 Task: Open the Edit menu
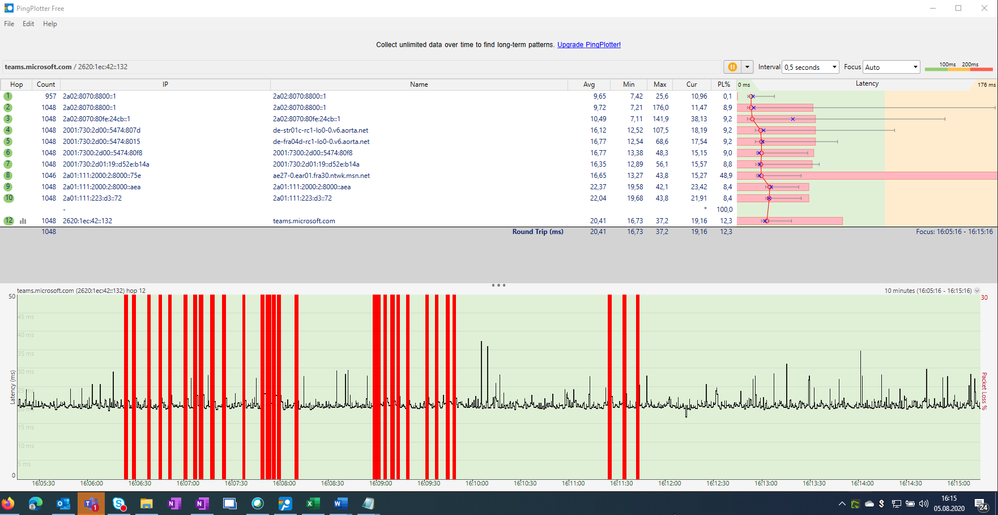(28, 23)
